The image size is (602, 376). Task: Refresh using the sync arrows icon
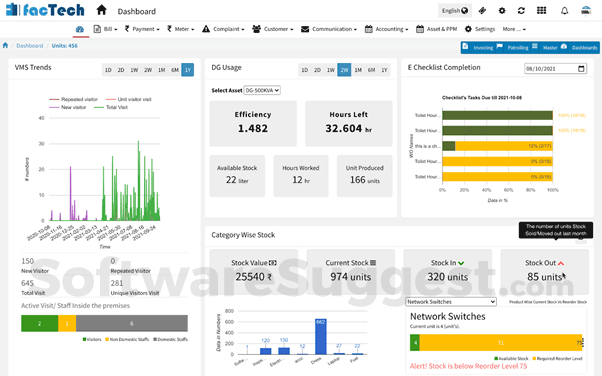tap(521, 11)
